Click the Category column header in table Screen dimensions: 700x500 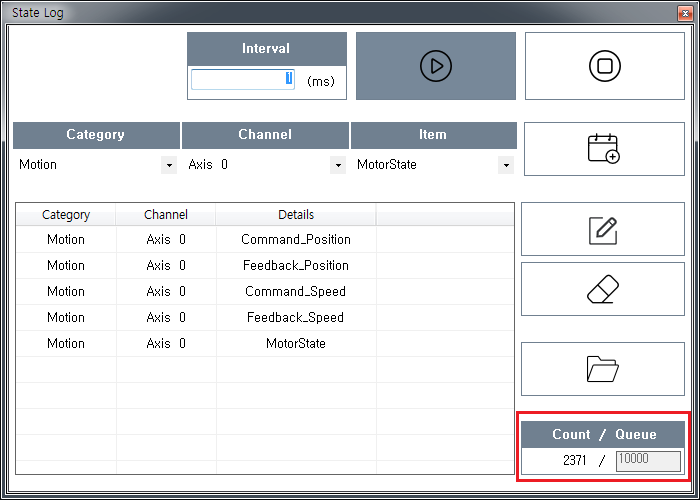[66, 215]
